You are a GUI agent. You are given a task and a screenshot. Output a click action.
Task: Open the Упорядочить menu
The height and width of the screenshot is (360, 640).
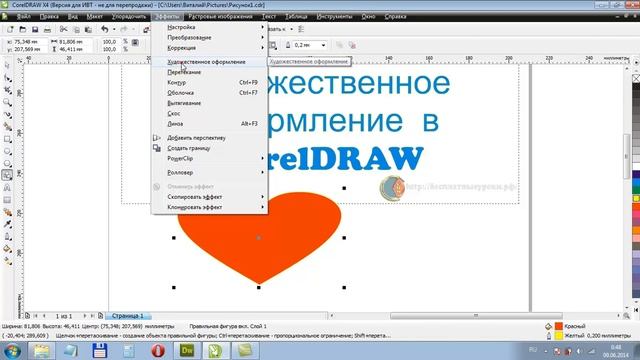point(129,17)
